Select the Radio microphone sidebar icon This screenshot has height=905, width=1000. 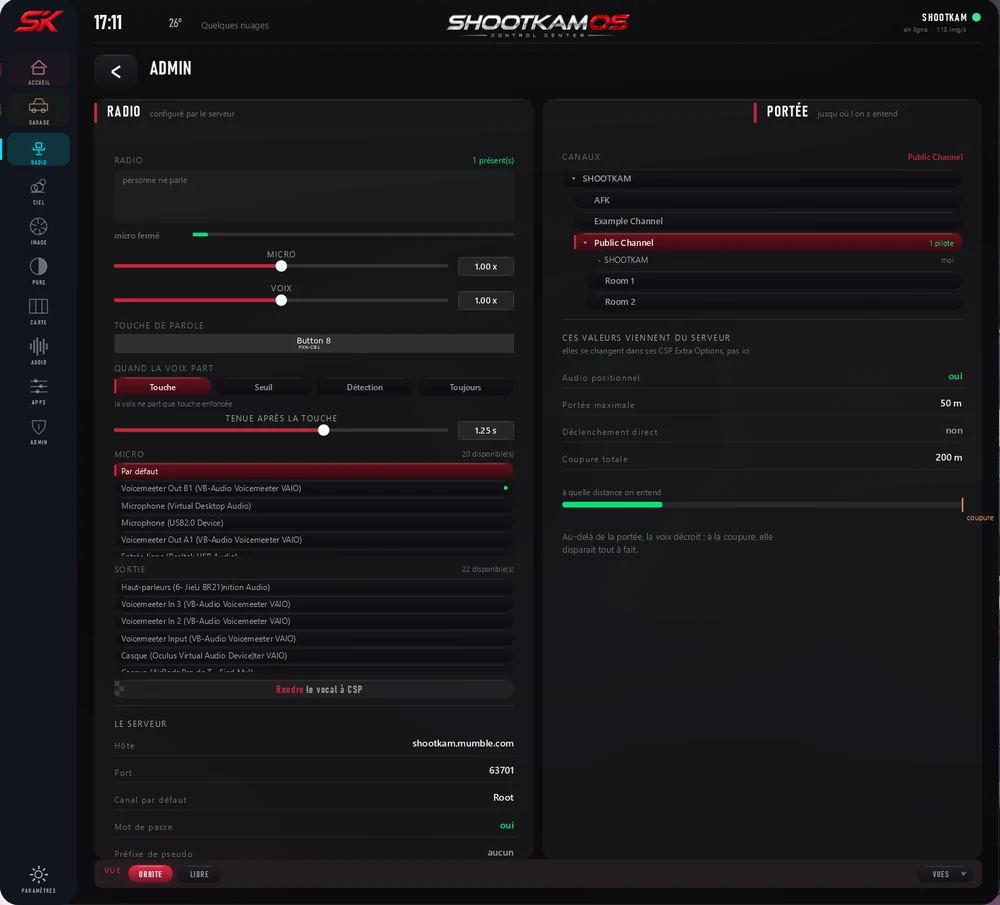point(38,151)
